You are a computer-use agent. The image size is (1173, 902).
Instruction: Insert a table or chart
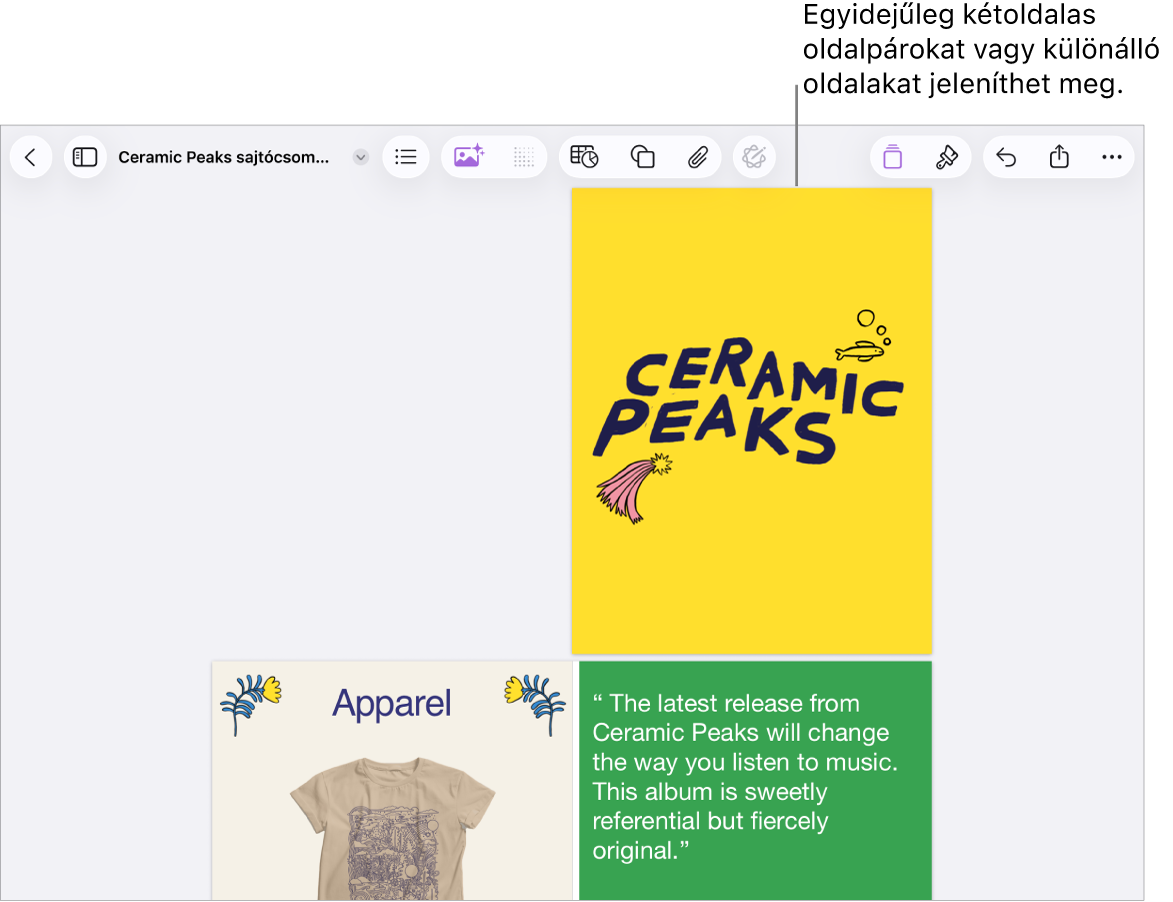click(584, 157)
